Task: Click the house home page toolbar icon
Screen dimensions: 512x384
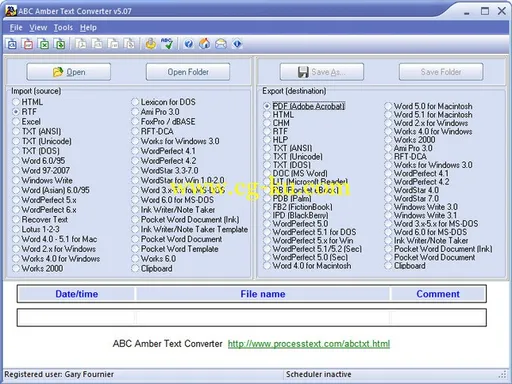Action: coord(205,44)
